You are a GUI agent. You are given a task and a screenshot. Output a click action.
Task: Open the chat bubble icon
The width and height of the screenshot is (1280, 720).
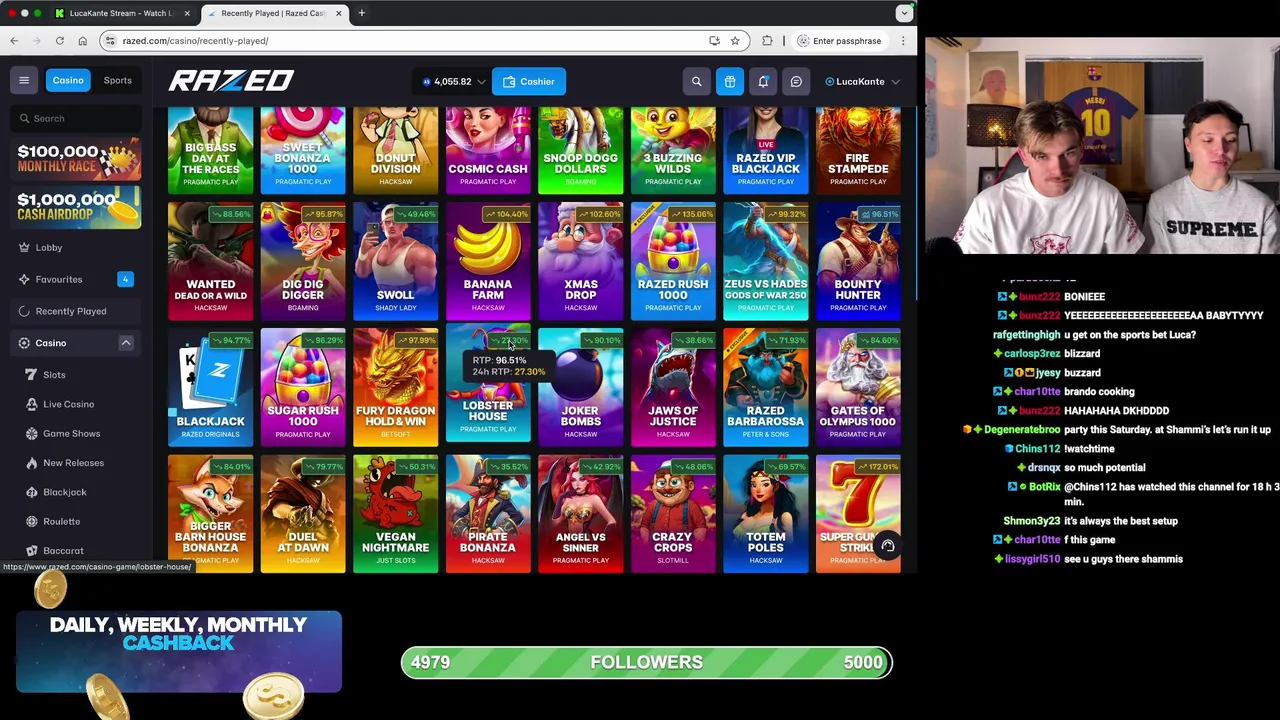point(796,81)
